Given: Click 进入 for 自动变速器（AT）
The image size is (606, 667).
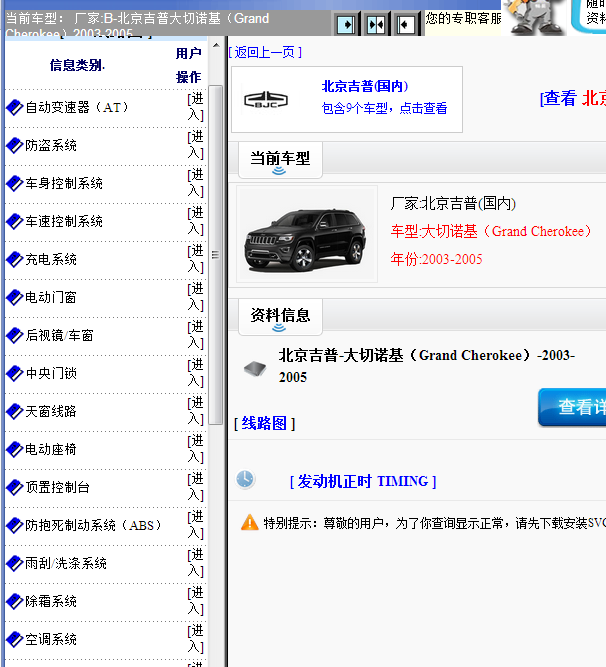Looking at the screenshot, I should [x=196, y=107].
